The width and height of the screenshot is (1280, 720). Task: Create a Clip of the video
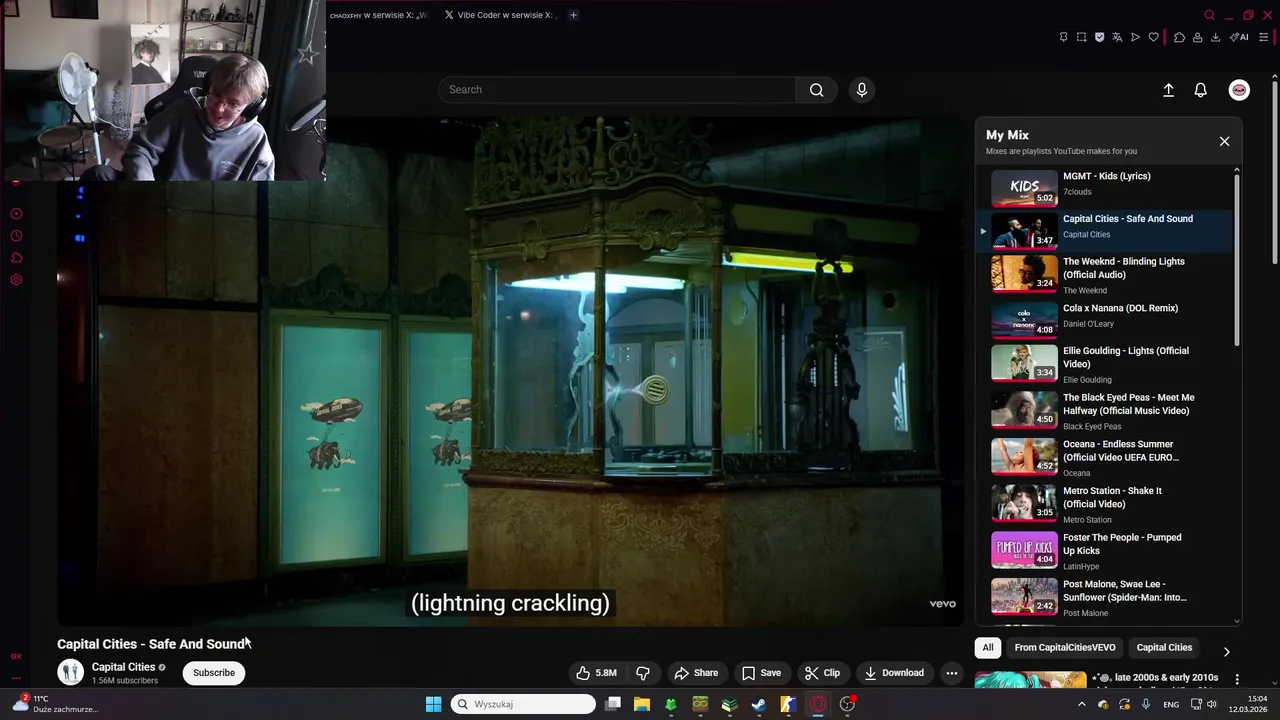[x=823, y=673]
